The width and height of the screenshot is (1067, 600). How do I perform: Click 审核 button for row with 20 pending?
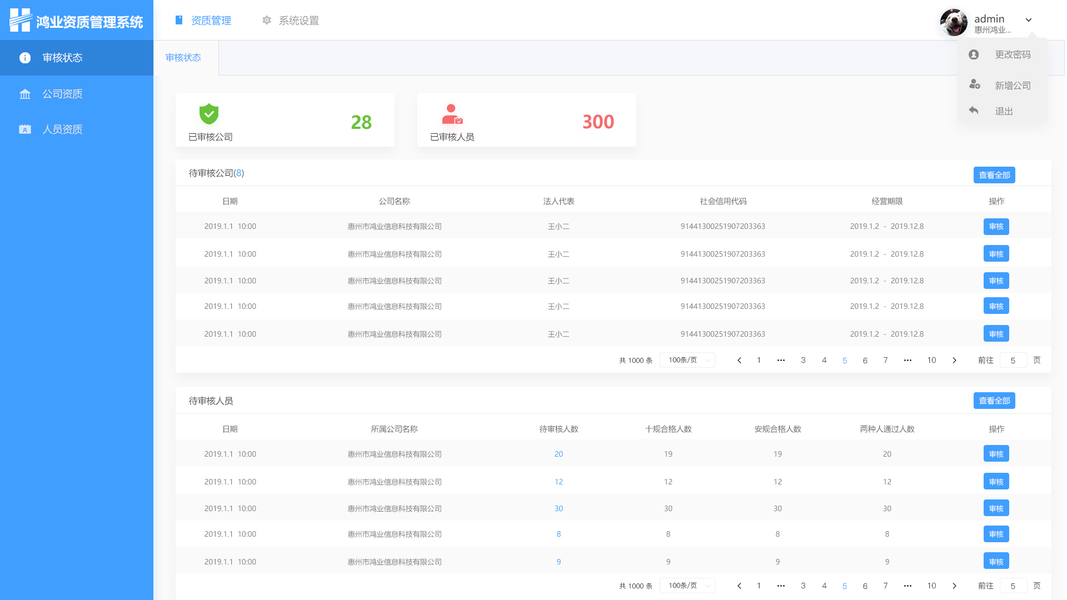[996, 454]
